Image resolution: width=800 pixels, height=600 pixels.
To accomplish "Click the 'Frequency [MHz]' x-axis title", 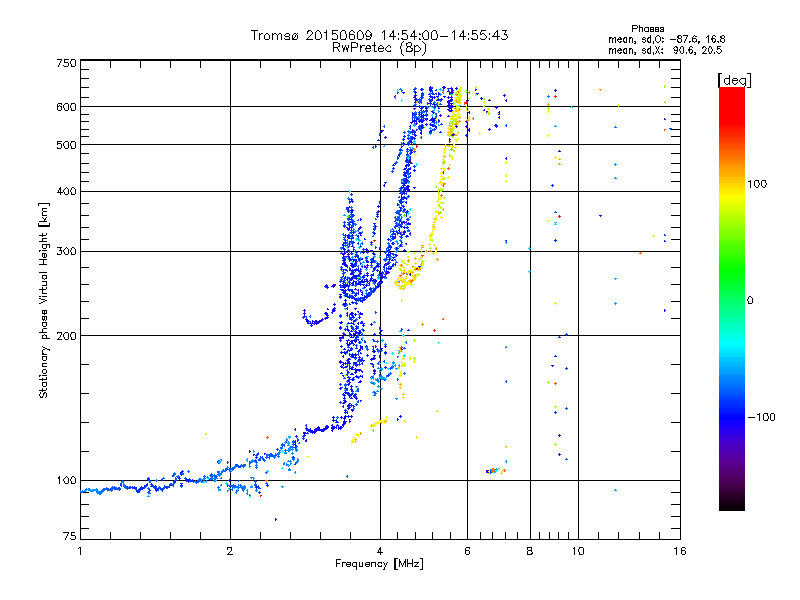I will [x=379, y=564].
